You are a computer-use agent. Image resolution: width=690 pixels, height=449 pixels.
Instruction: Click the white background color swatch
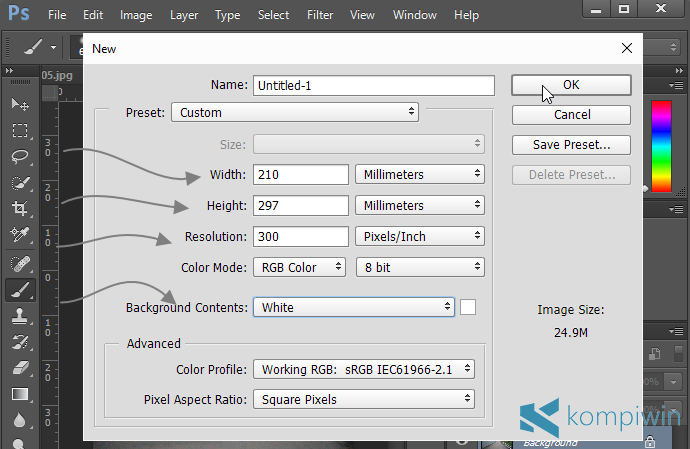pyautogui.click(x=468, y=307)
